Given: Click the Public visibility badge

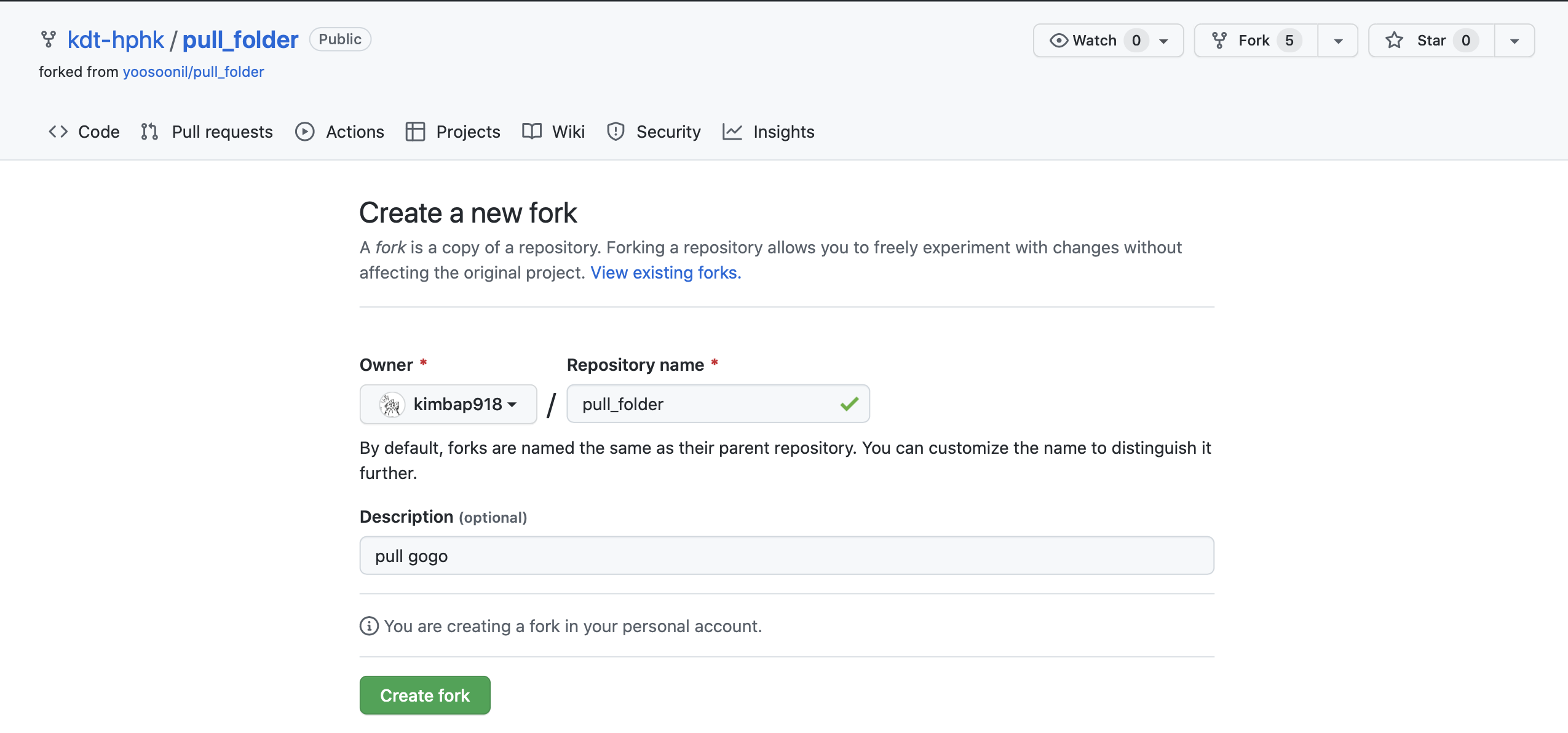Looking at the screenshot, I should (340, 39).
